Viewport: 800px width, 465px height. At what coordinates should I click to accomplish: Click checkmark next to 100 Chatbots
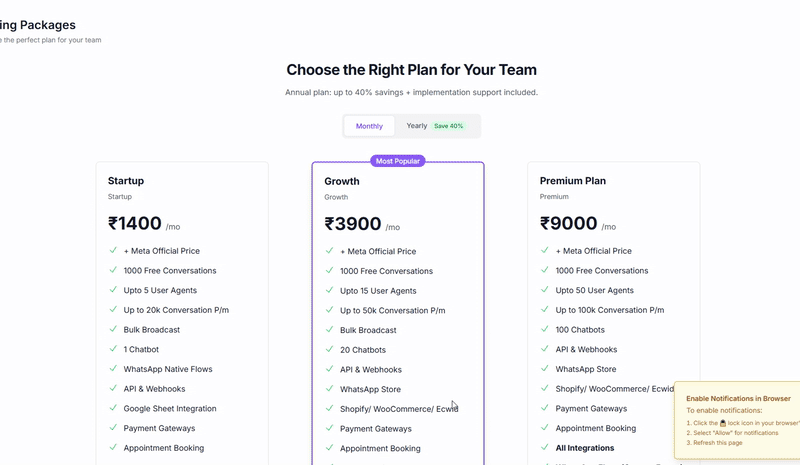545,329
